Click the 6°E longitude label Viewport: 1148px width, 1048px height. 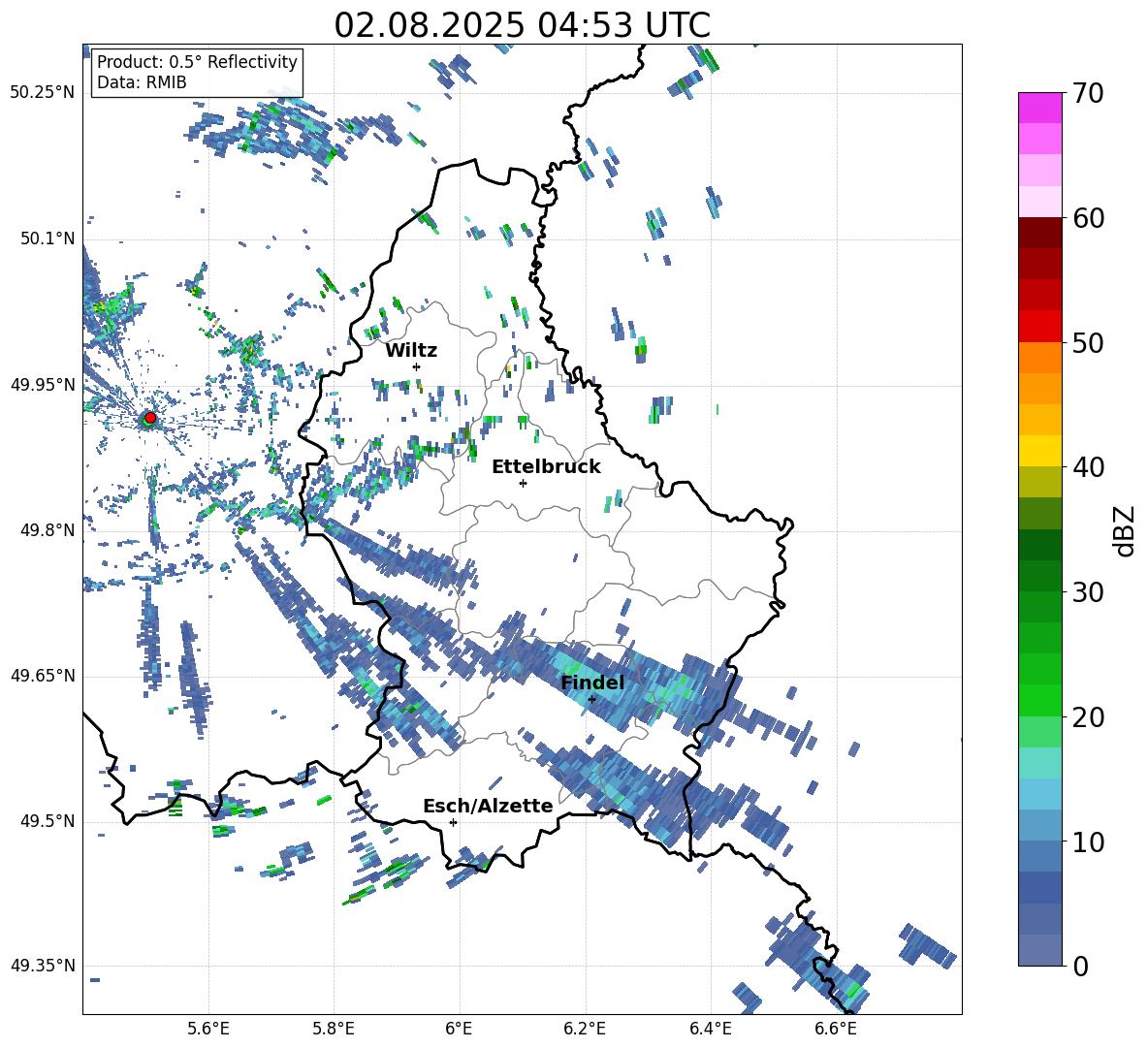(459, 1029)
